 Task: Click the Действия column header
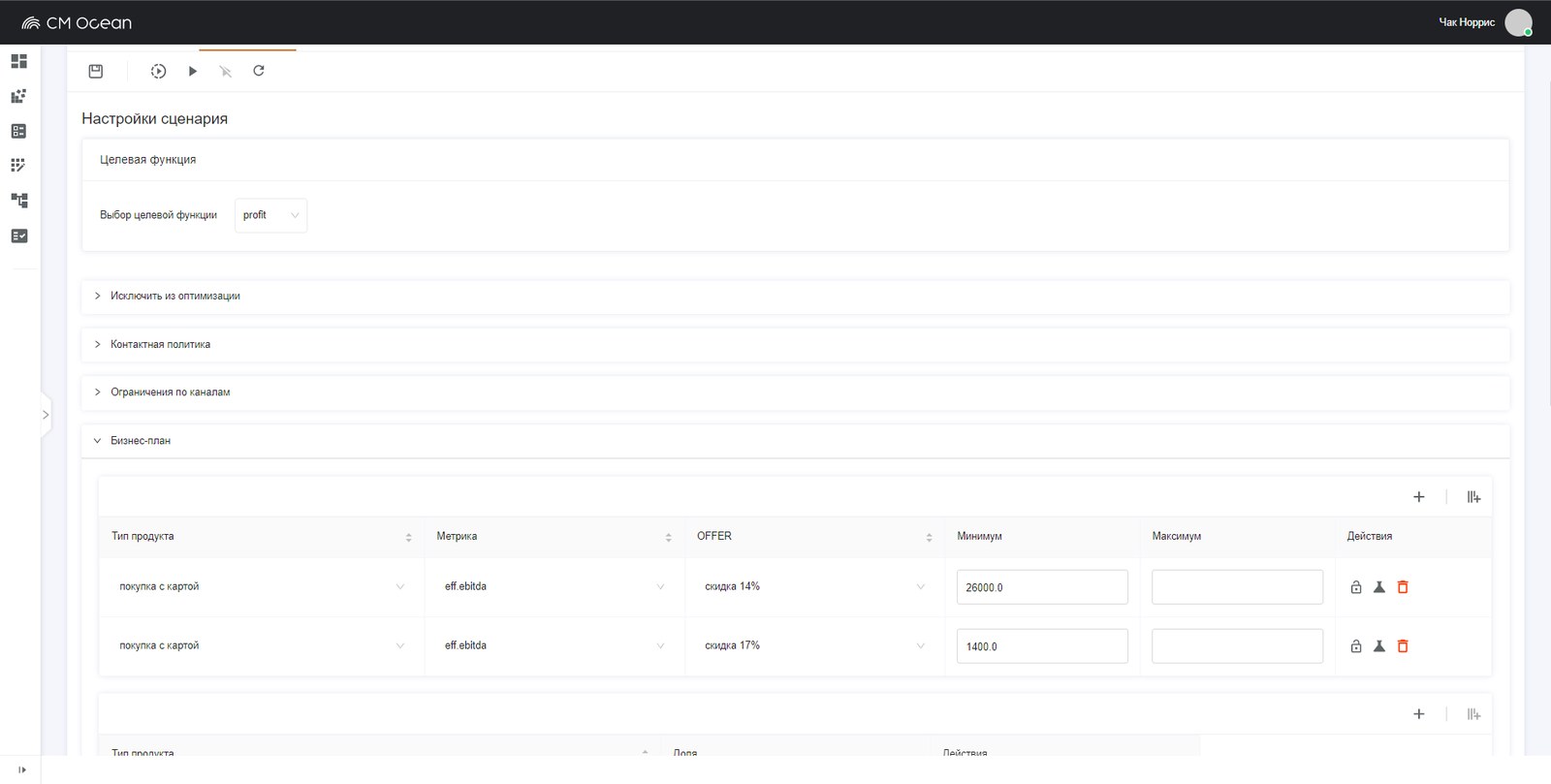[x=1369, y=536]
